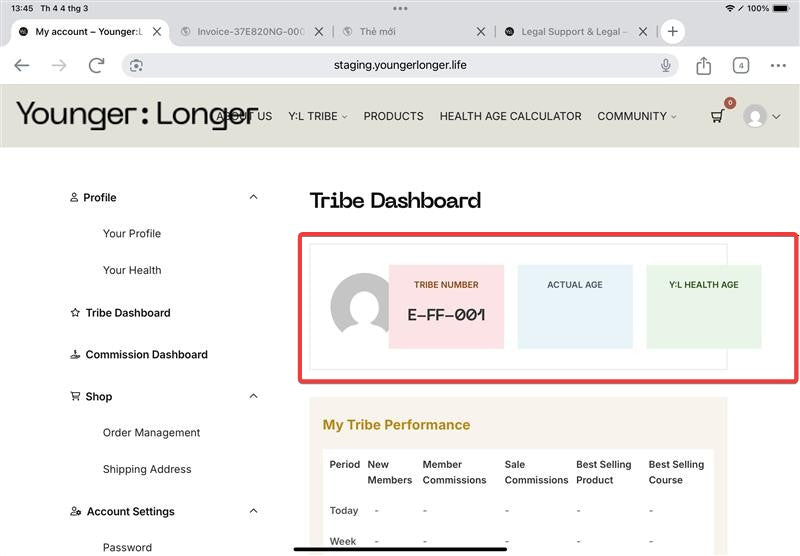Open Order Management link
Viewport: 800px width, 556px height.
[151, 433]
